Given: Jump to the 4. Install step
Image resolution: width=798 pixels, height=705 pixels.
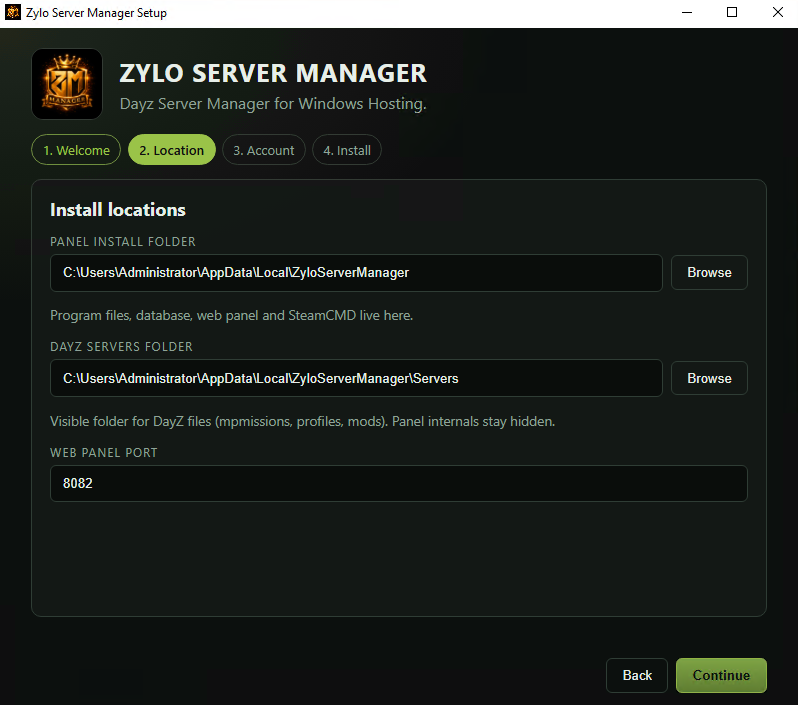Looking at the screenshot, I should [347, 150].
